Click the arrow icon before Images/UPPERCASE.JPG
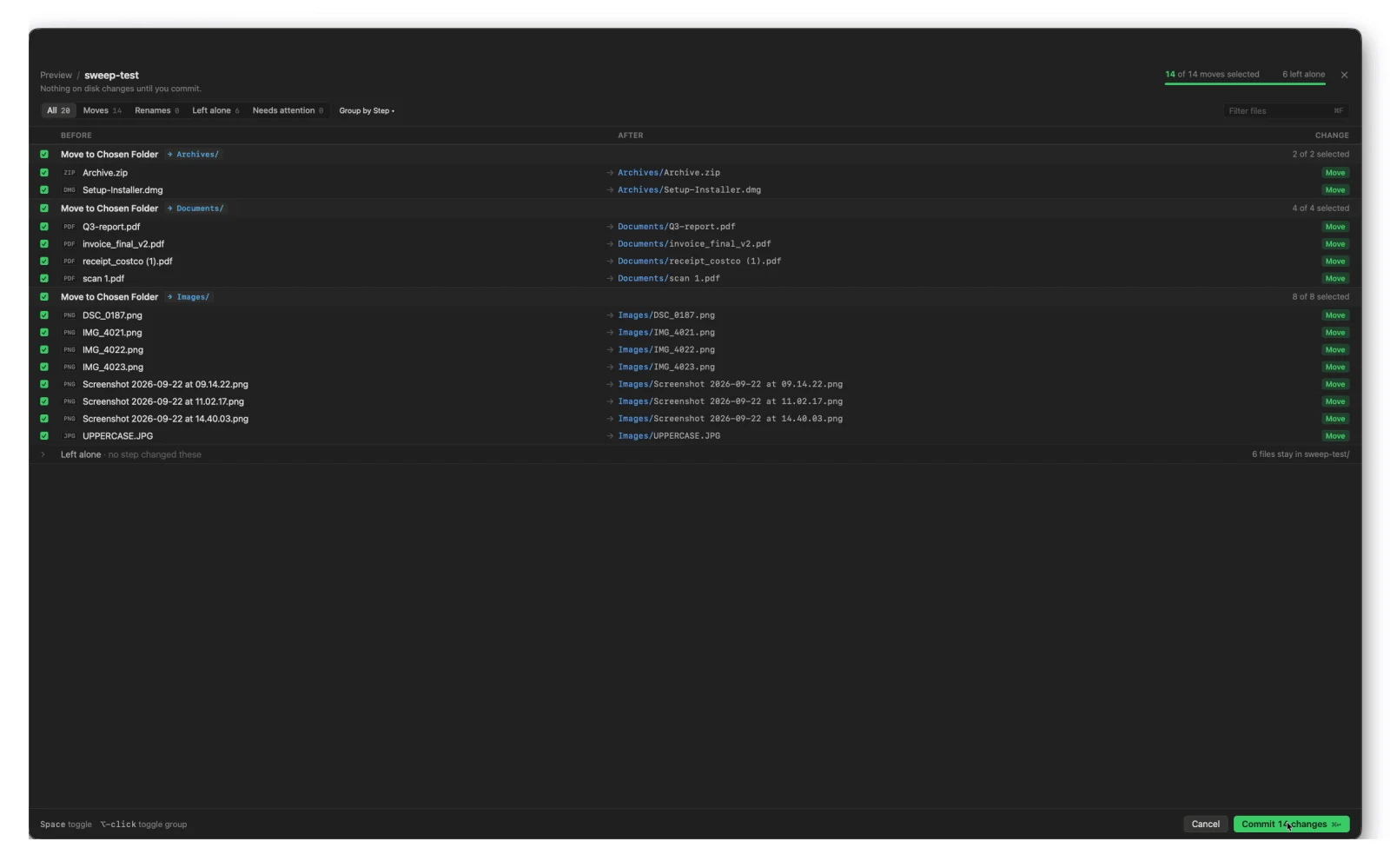 [610, 436]
